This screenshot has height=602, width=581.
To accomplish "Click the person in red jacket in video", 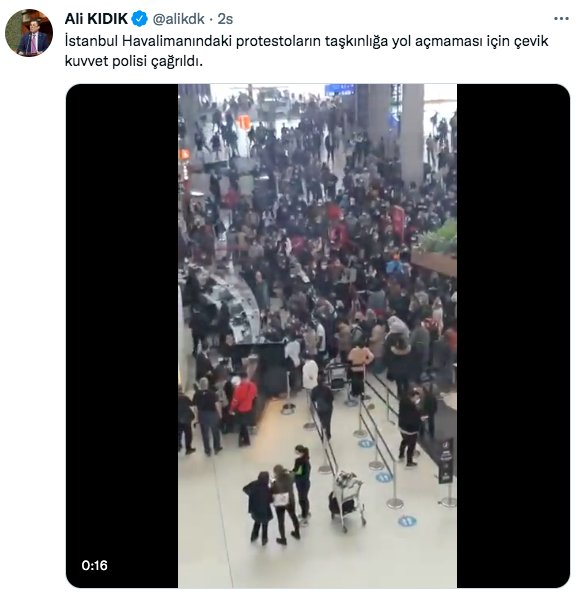I will click(x=243, y=409).
